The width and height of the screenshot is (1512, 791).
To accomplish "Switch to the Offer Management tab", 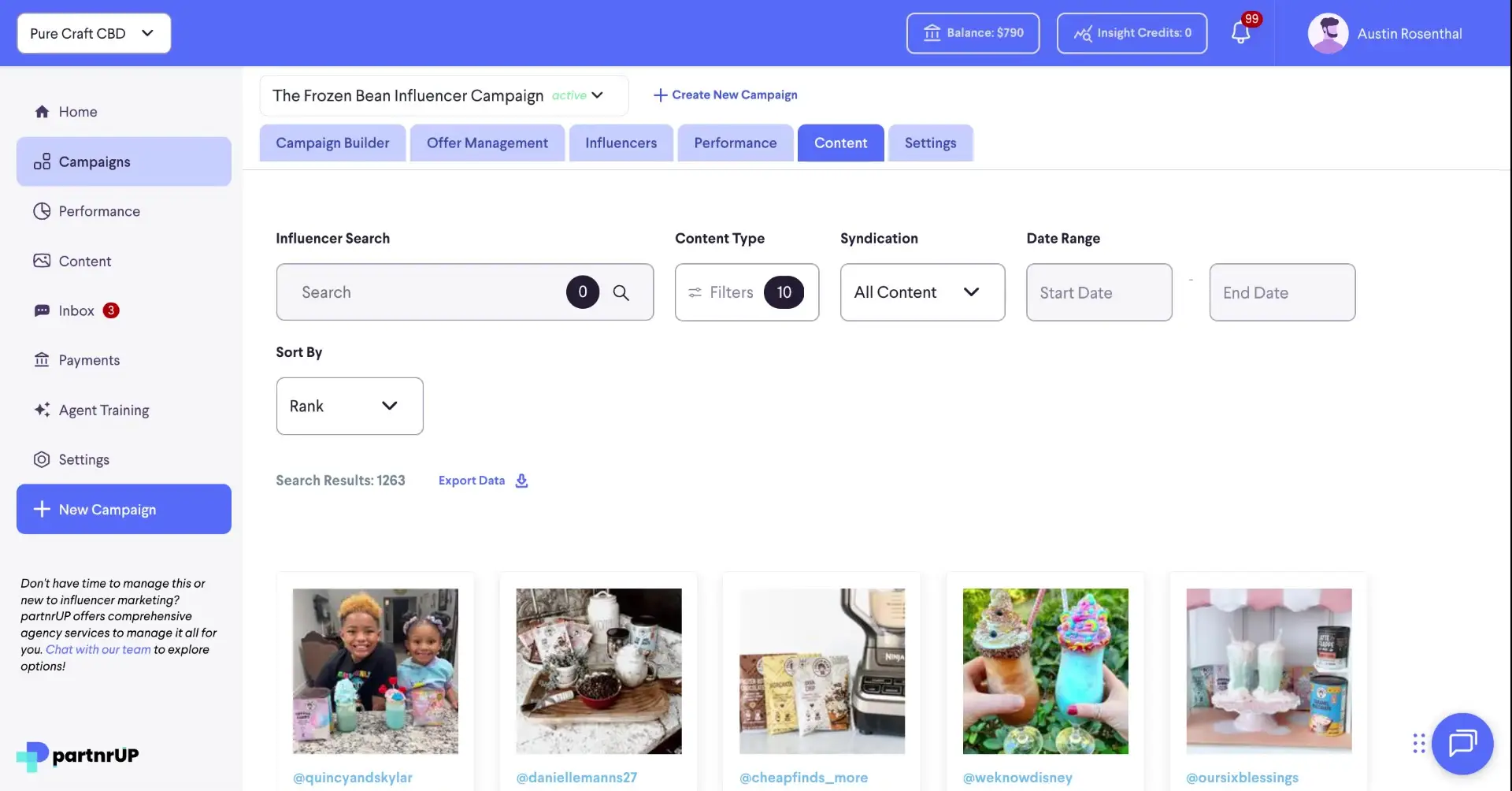I will [487, 143].
